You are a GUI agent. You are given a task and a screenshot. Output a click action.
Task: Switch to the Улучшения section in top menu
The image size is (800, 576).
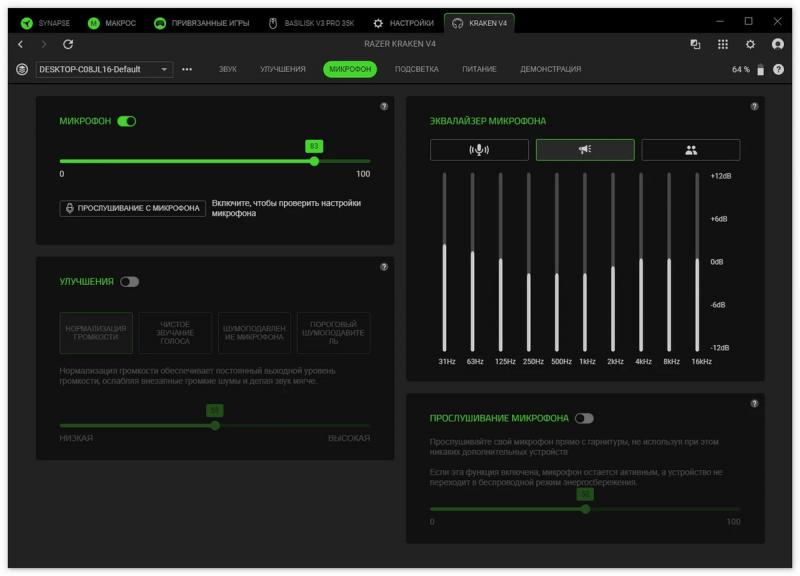pos(283,69)
